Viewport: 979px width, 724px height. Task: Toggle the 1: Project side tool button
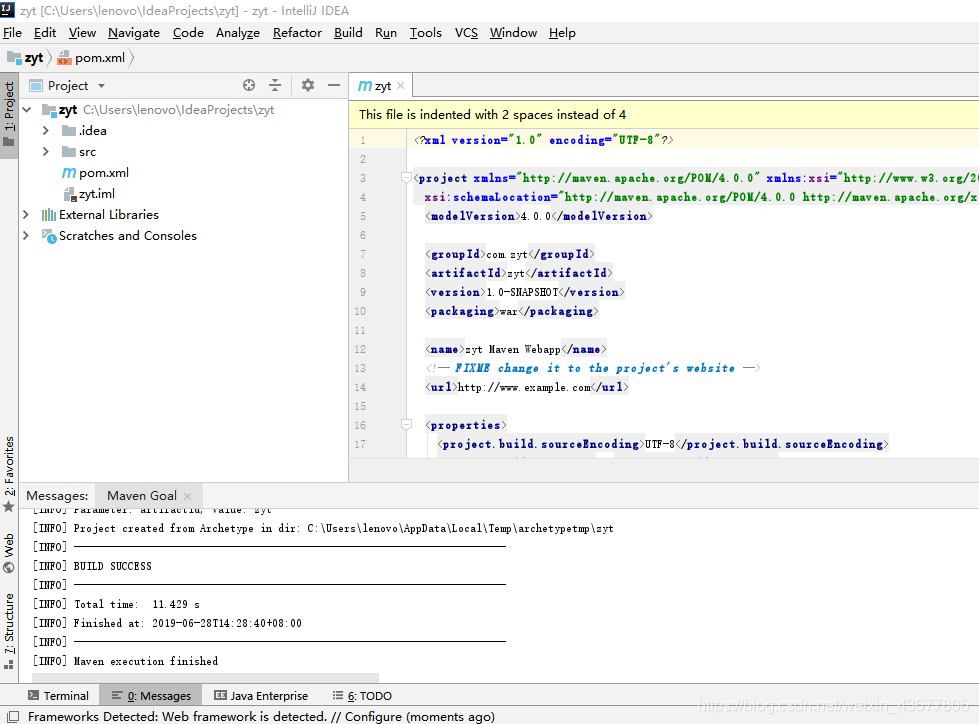(x=9, y=114)
